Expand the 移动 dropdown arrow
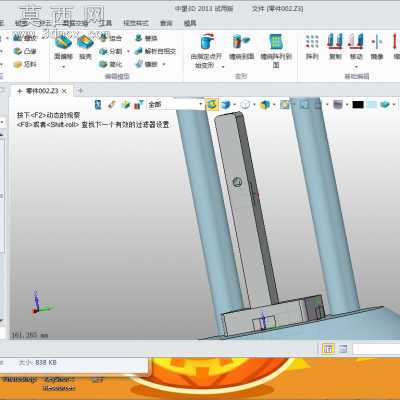400x400 pixels. click(356, 67)
